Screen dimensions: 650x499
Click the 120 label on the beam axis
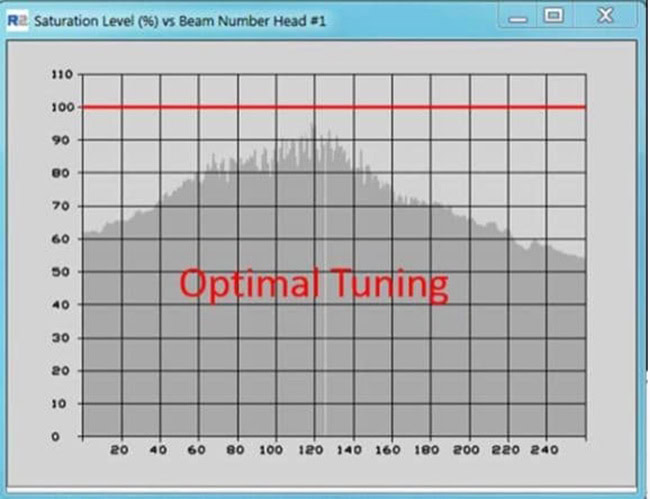point(312,451)
